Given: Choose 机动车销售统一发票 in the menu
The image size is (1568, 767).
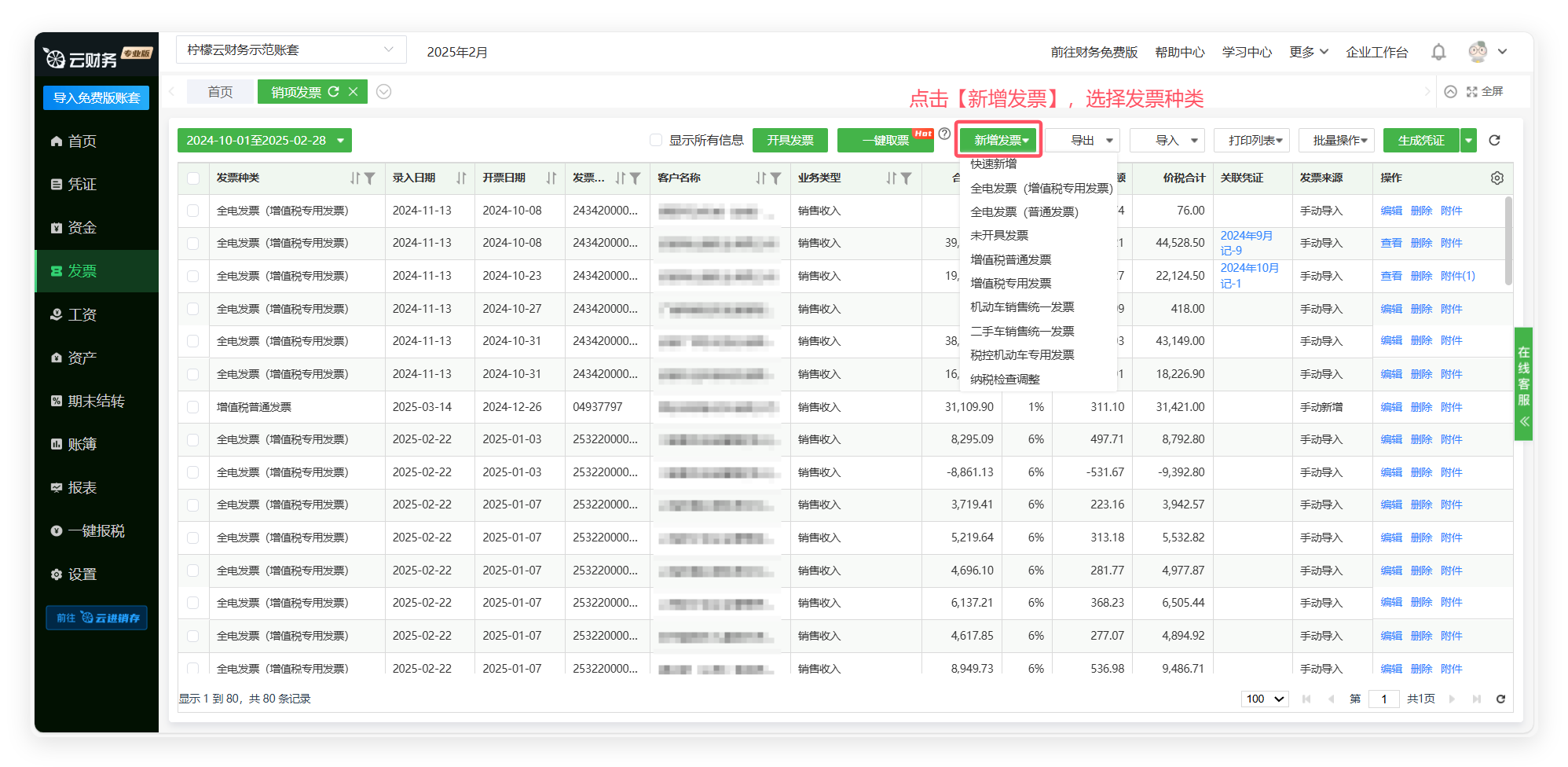Looking at the screenshot, I should coord(1022,307).
